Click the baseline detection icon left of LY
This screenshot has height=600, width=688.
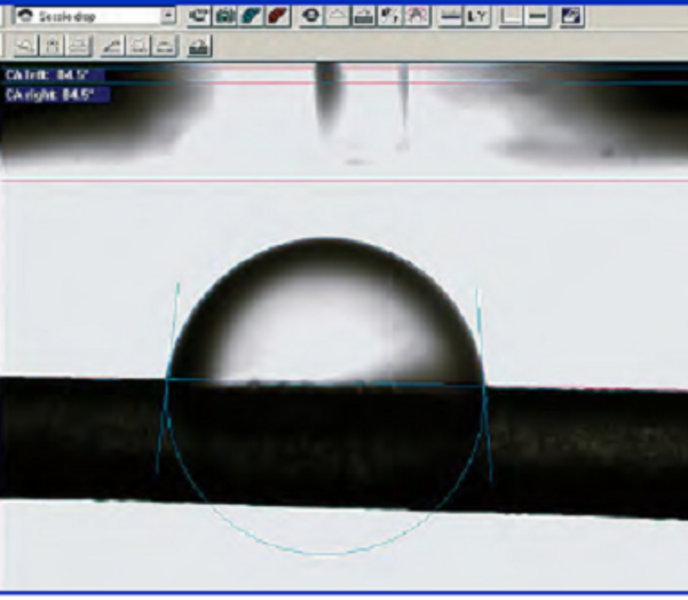[x=451, y=17]
